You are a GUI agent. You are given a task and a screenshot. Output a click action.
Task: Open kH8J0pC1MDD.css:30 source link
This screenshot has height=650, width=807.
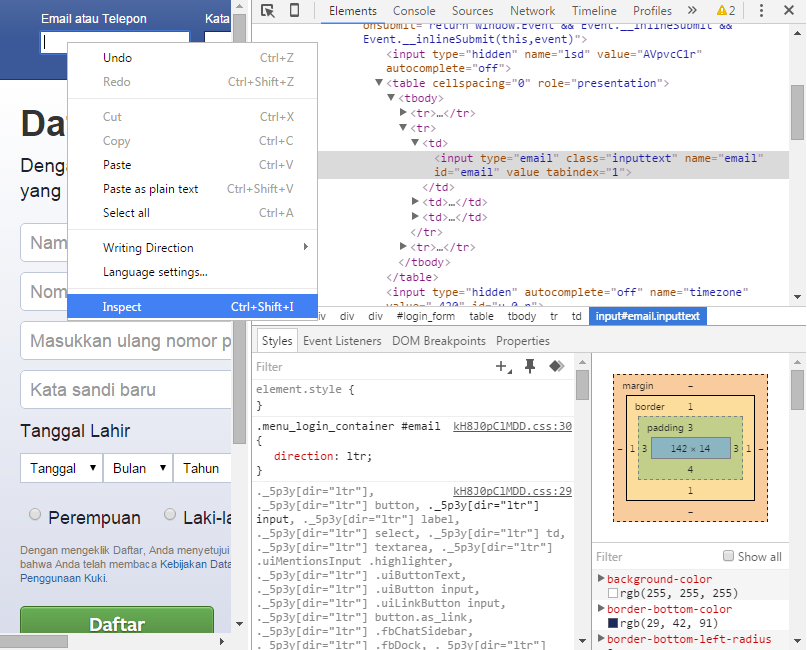click(512, 426)
